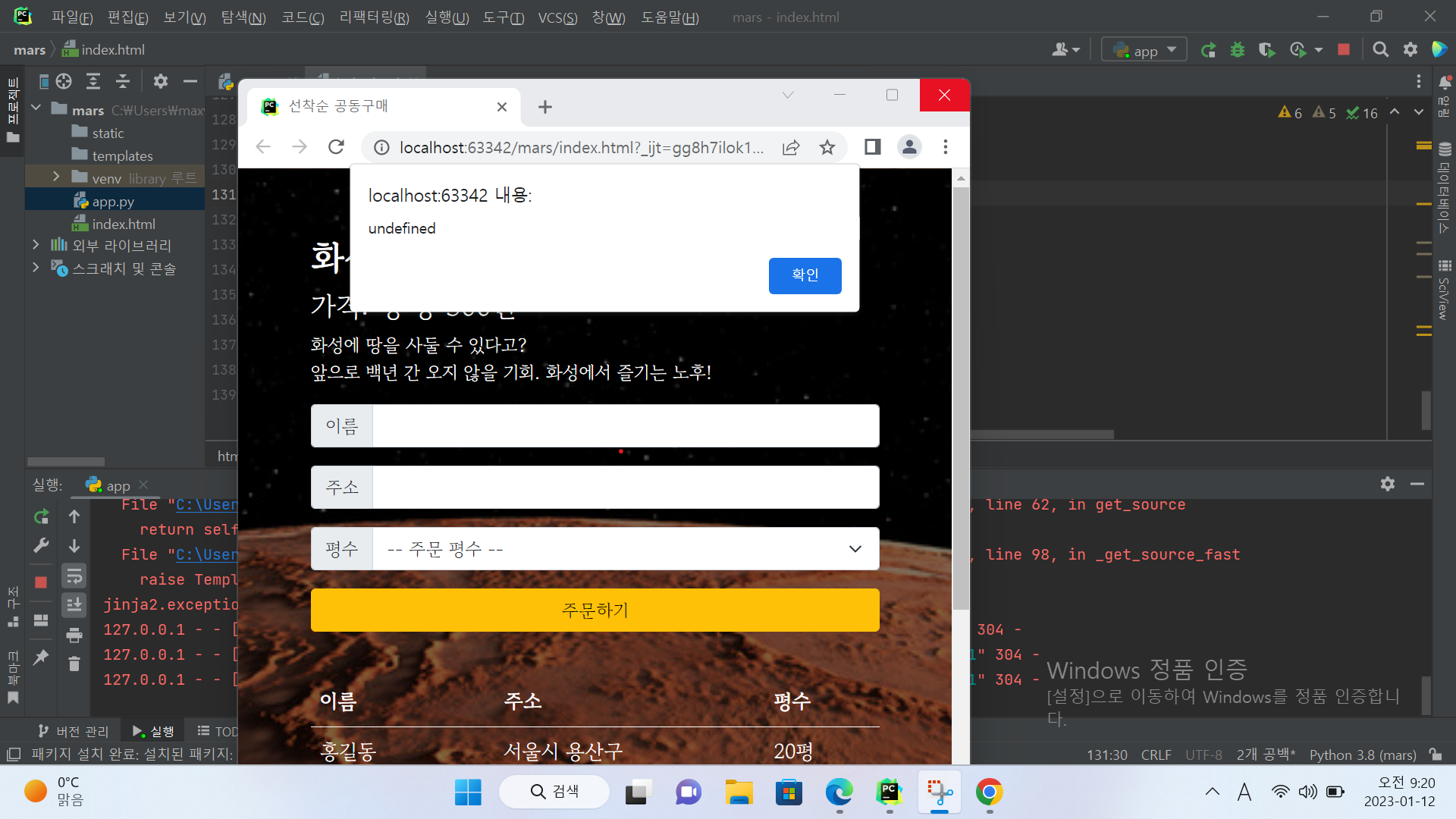Screen dimensions: 1456x819
Task: Click the scroll-up arrow in run console
Action: 74,517
